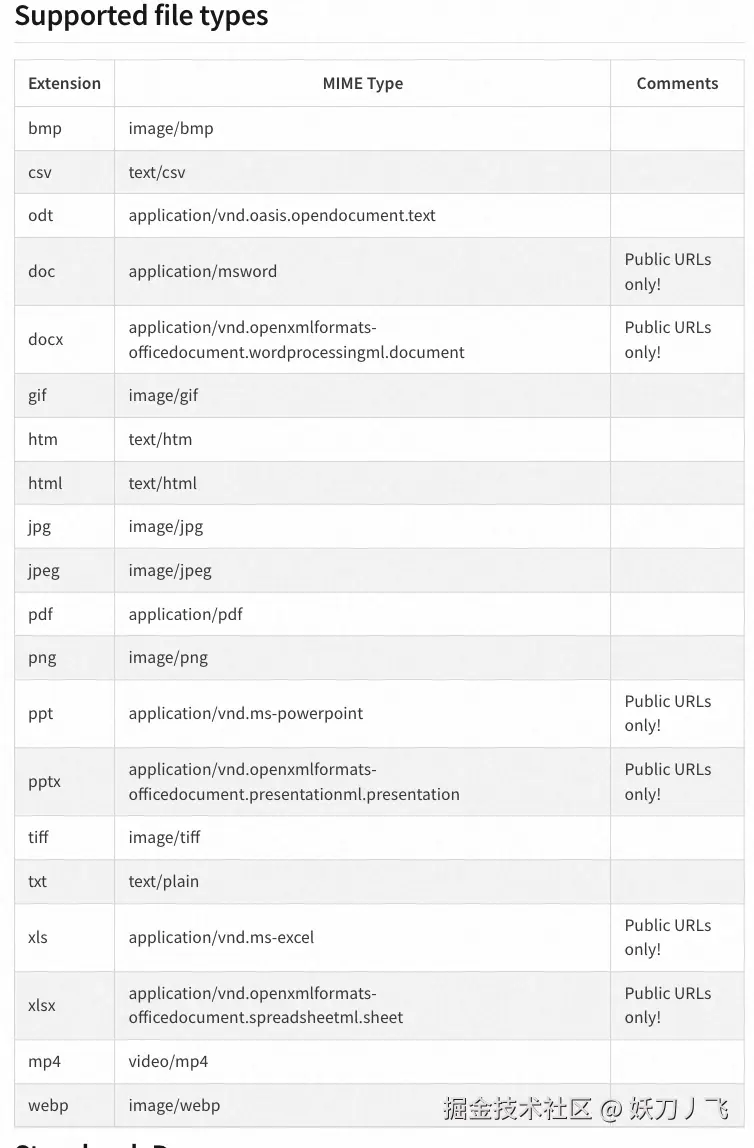754x1148 pixels.
Task: Click the video/mp4 MIME type cell
Action: pos(168,1061)
